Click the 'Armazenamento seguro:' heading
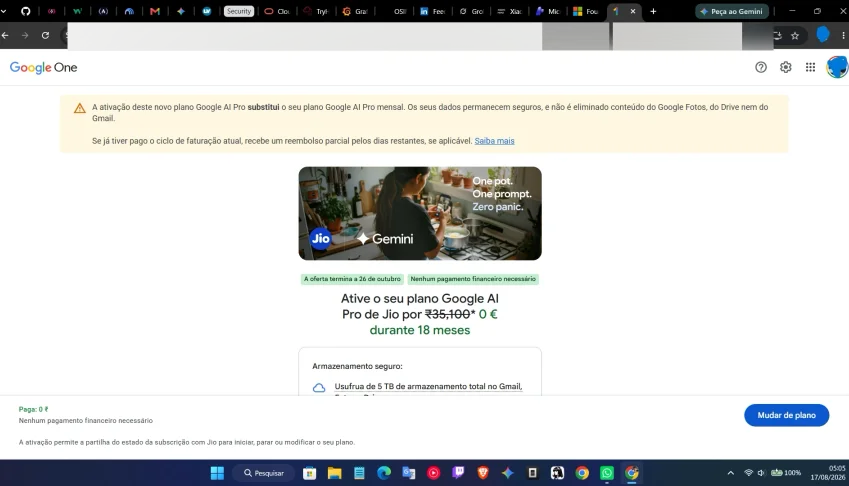This screenshot has width=849, height=486. (x=357, y=366)
